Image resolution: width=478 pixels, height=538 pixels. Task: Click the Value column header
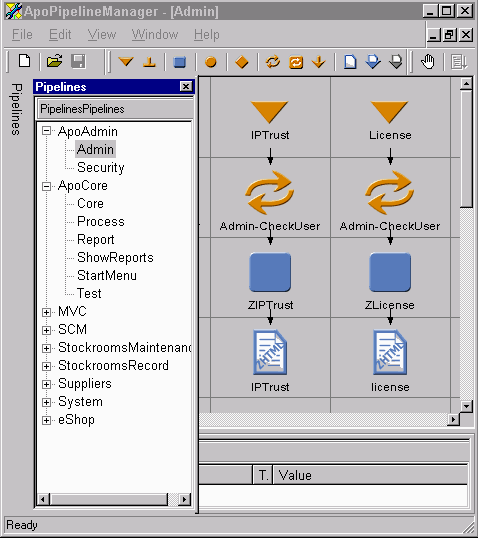[370, 475]
